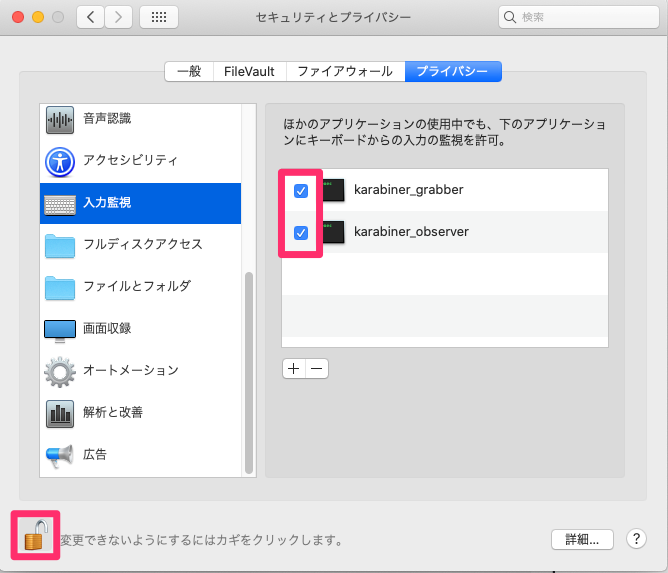Image resolution: width=668 pixels, height=573 pixels.
Task: Select ファイルとフォルダ in the sidebar list
Action: pyautogui.click(x=140, y=287)
